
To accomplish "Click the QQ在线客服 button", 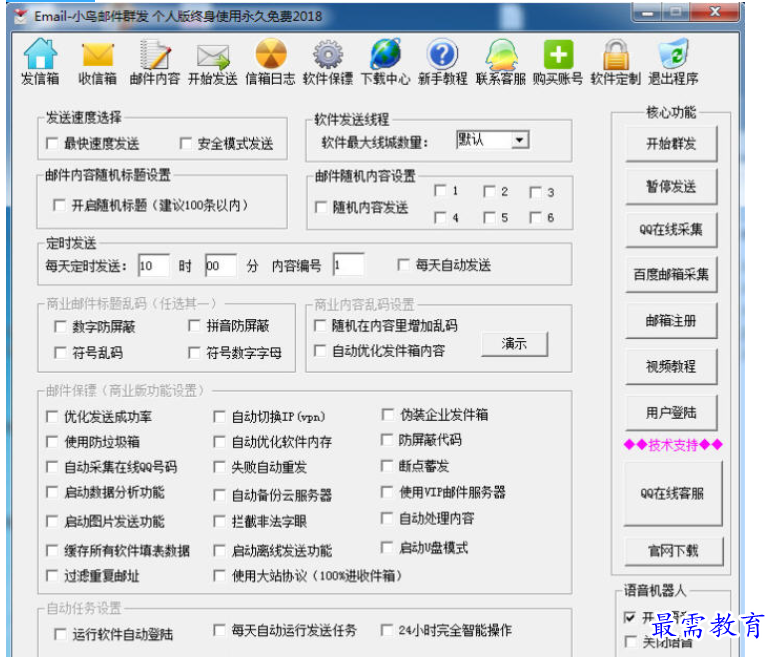I will point(673,493).
